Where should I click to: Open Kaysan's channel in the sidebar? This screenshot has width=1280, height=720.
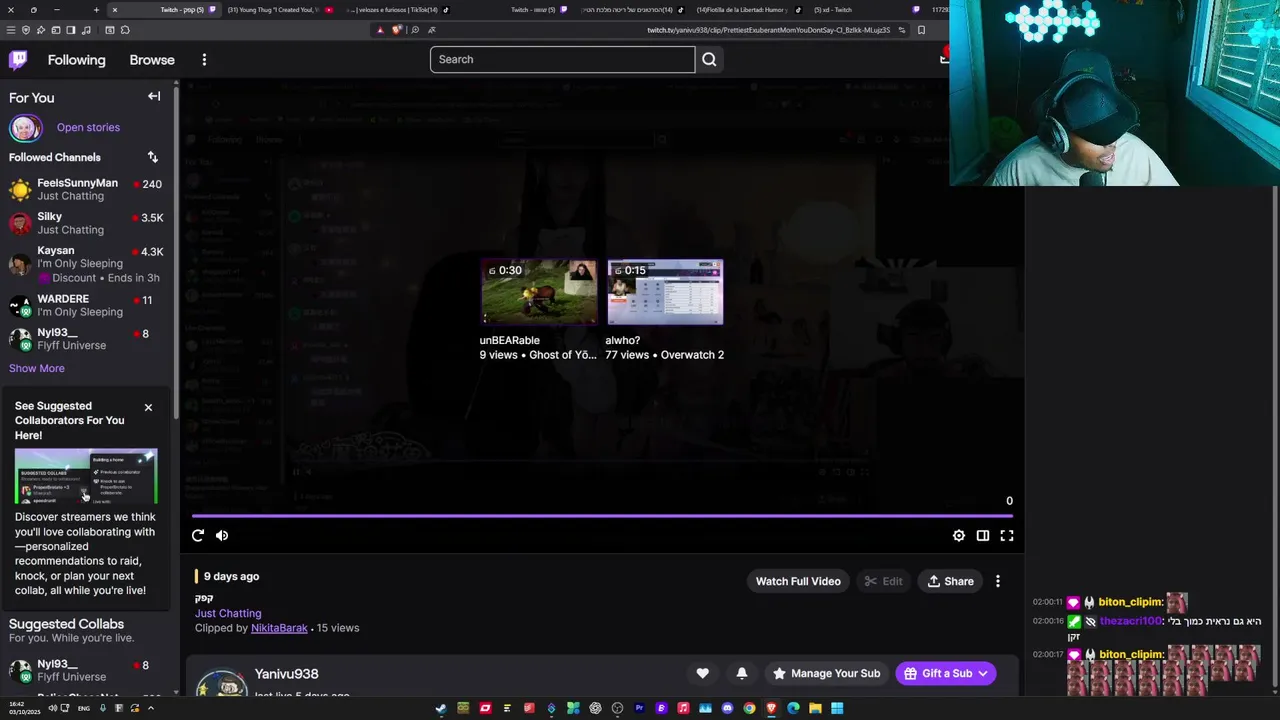tap(90, 264)
